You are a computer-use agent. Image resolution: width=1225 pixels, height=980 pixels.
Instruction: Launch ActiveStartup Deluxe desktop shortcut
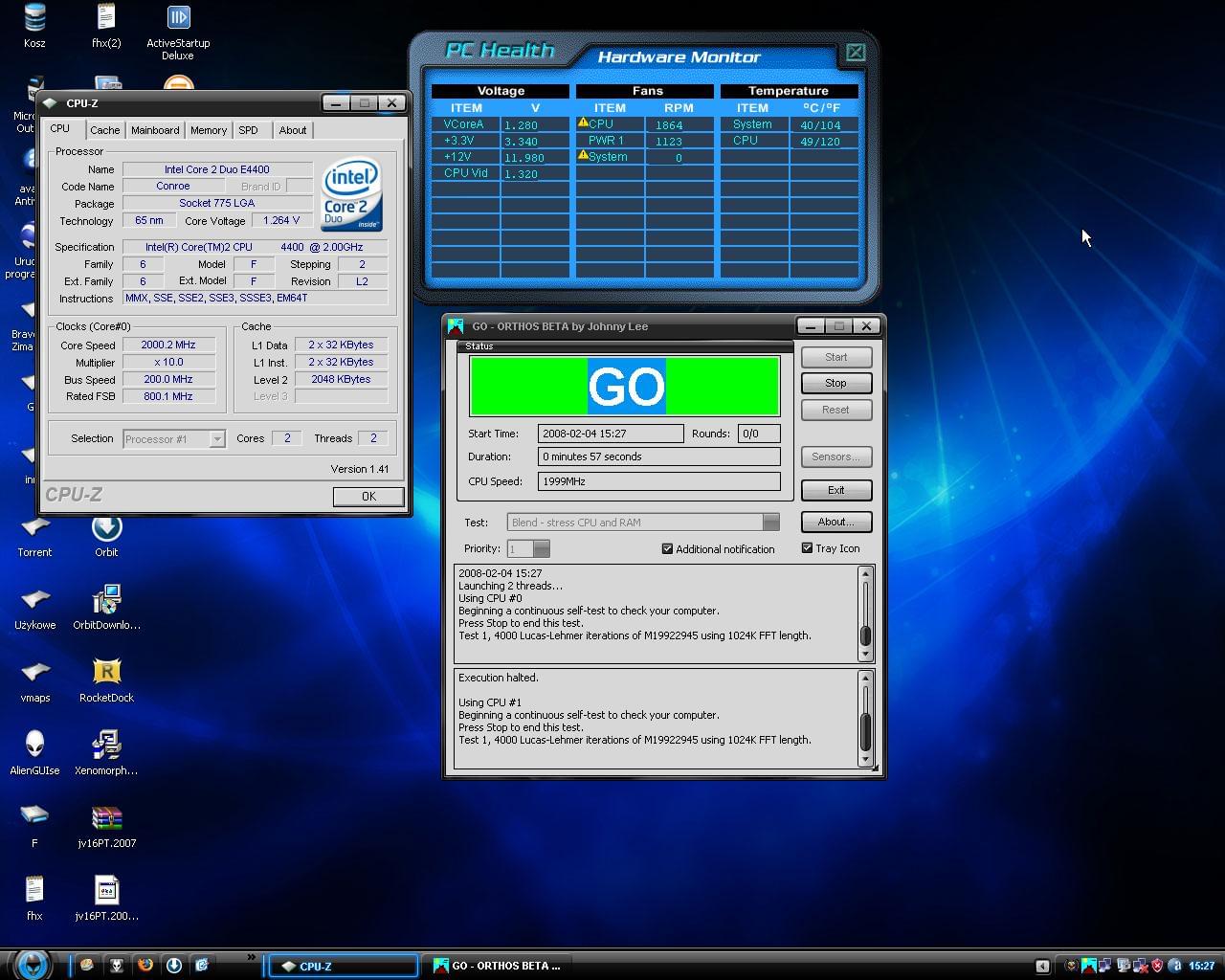pyautogui.click(x=178, y=31)
